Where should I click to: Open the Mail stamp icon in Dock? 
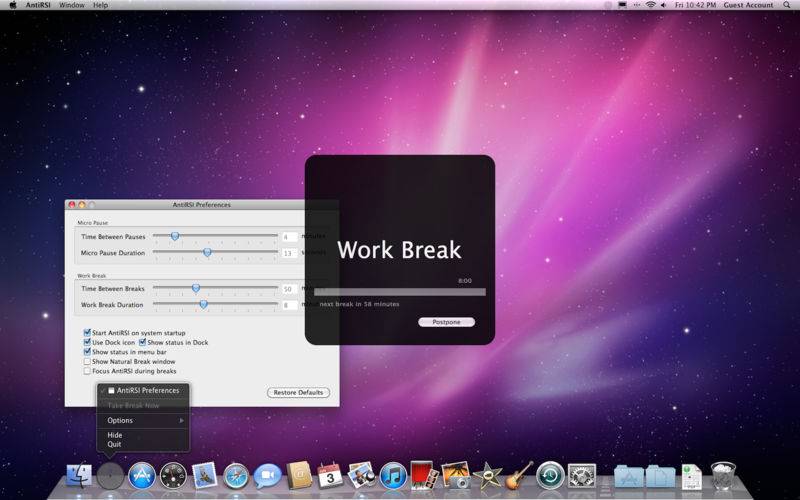205,476
